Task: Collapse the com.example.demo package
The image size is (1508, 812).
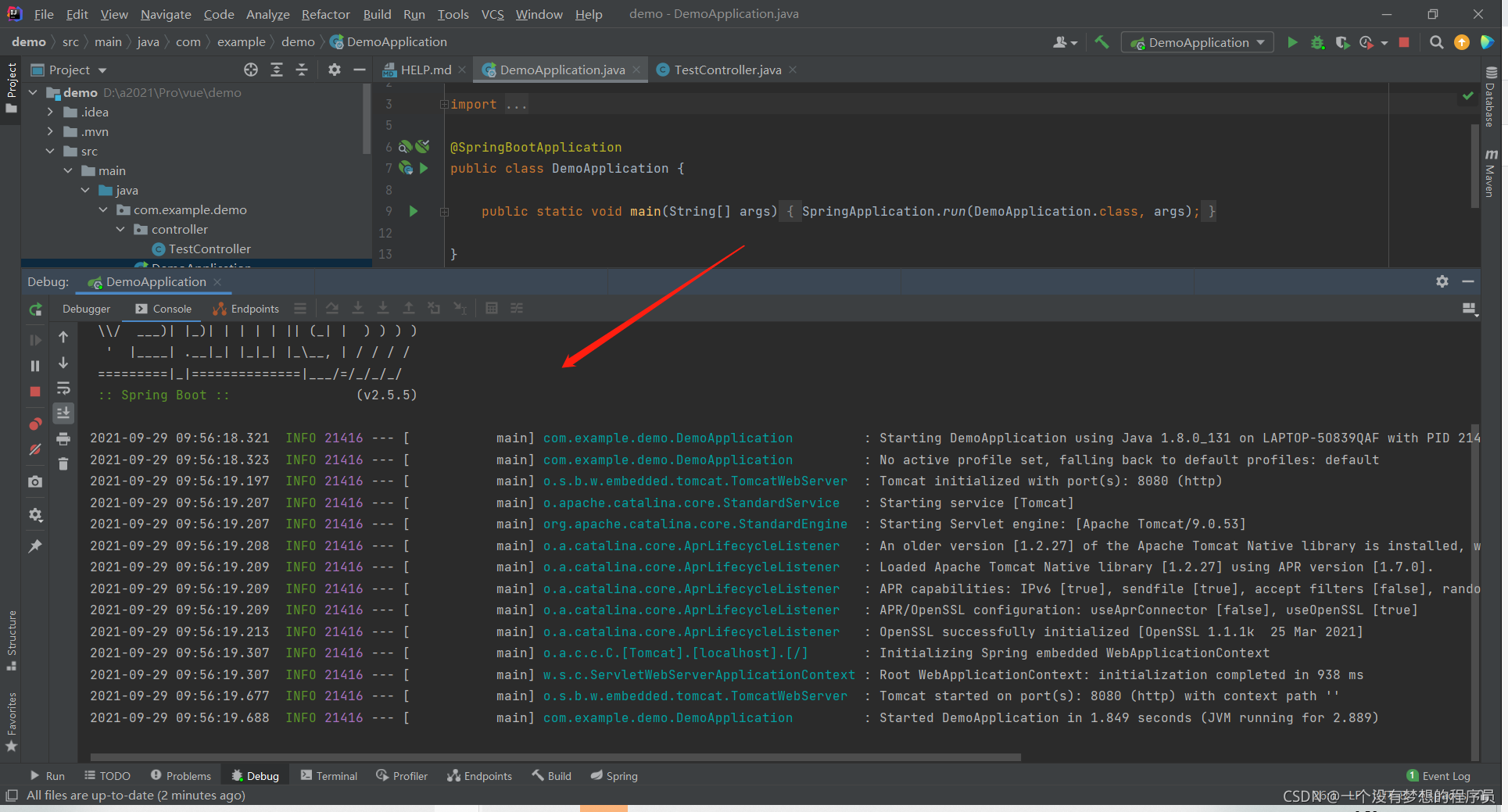Action: point(103,209)
